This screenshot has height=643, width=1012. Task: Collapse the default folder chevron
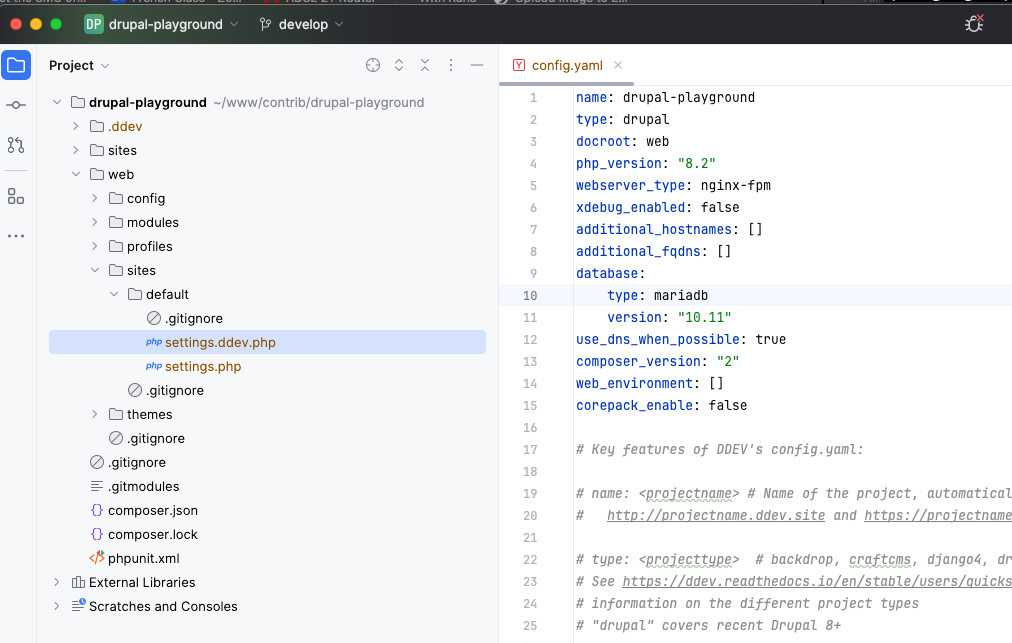pyautogui.click(x=114, y=294)
